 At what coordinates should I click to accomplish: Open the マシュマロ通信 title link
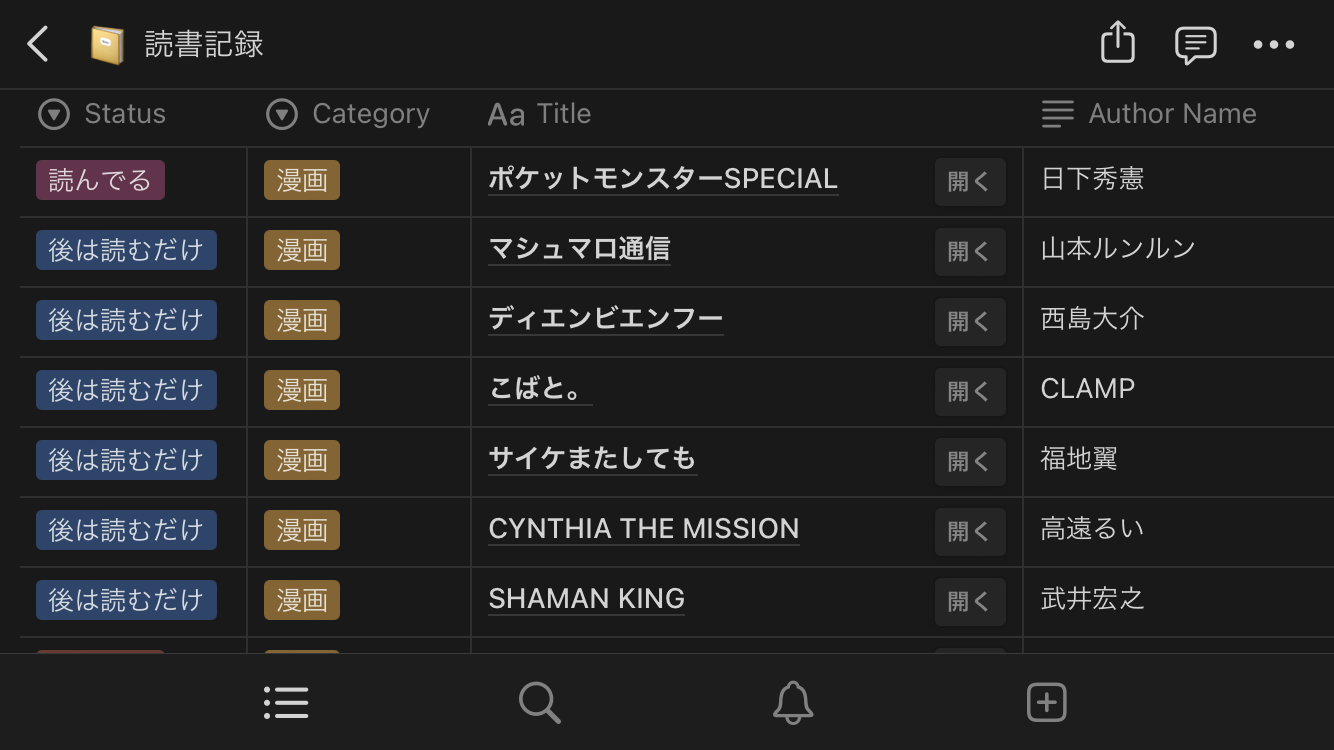[x=579, y=249]
